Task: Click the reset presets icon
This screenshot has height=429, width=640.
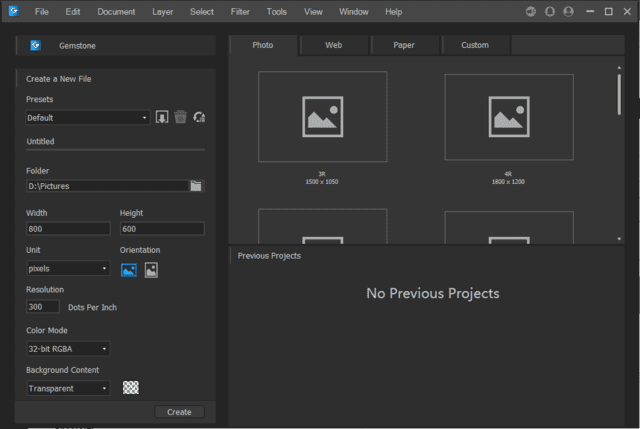Action: pyautogui.click(x=199, y=117)
